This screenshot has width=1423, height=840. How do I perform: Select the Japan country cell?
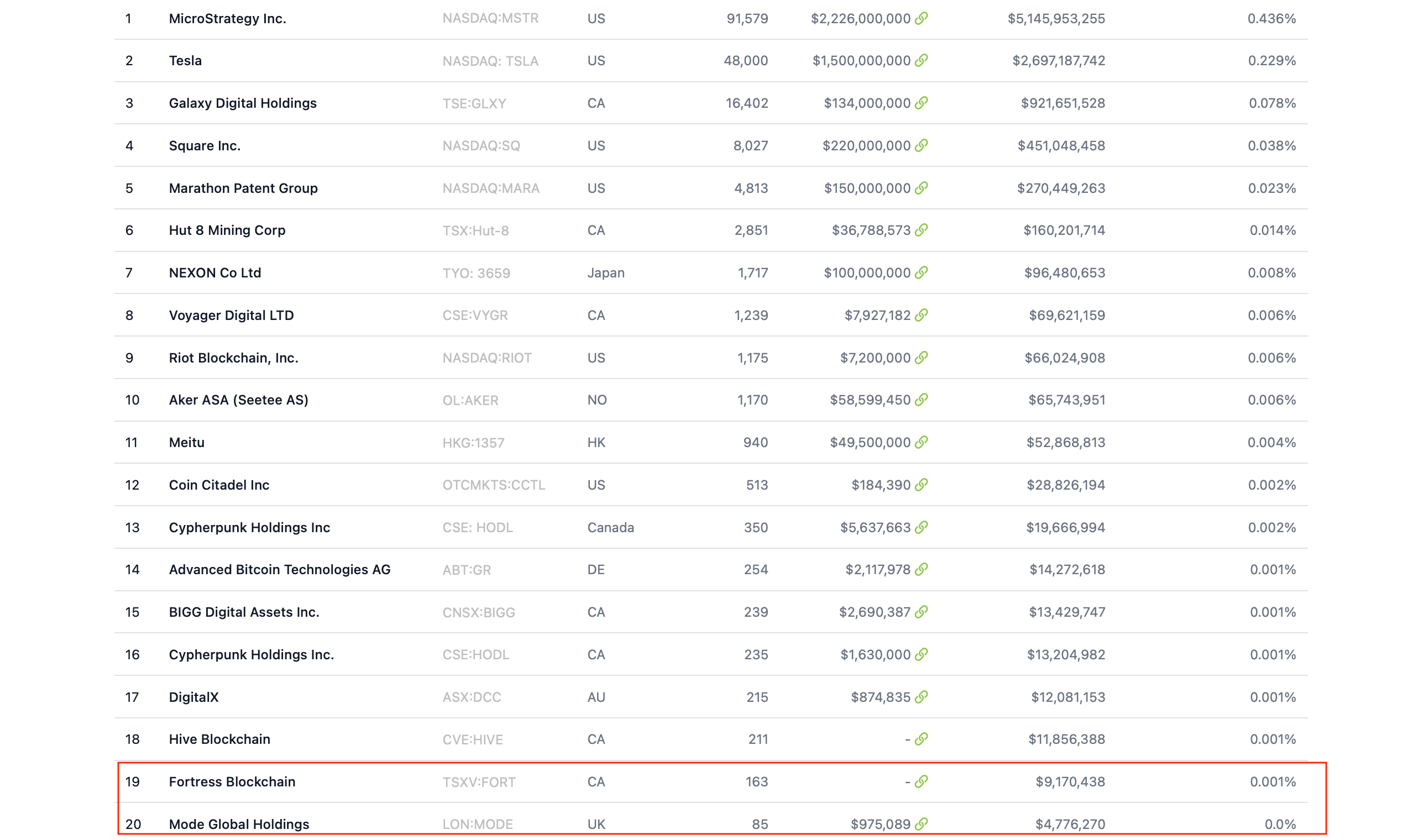point(606,273)
